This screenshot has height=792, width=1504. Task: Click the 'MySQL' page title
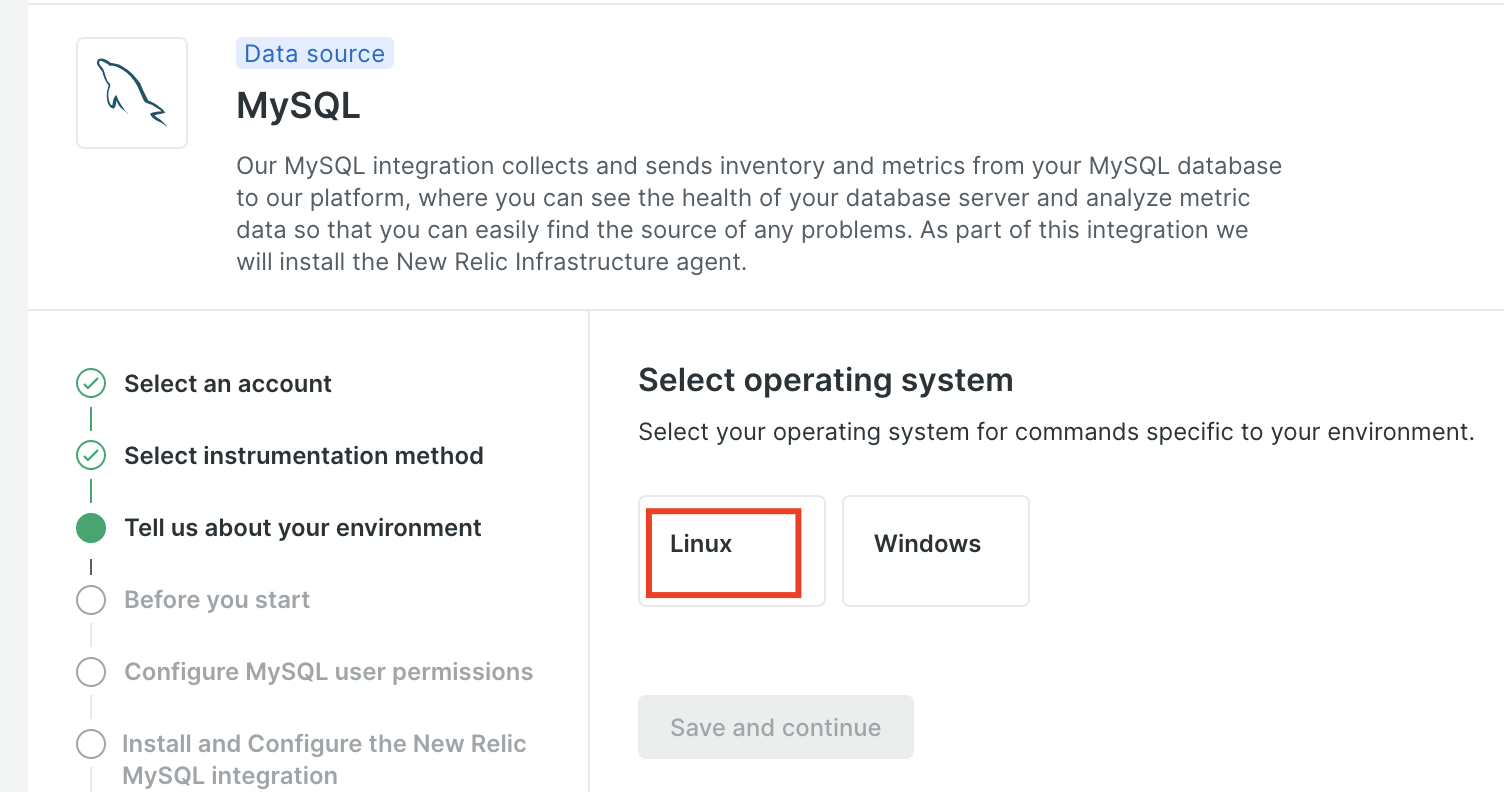pos(298,106)
